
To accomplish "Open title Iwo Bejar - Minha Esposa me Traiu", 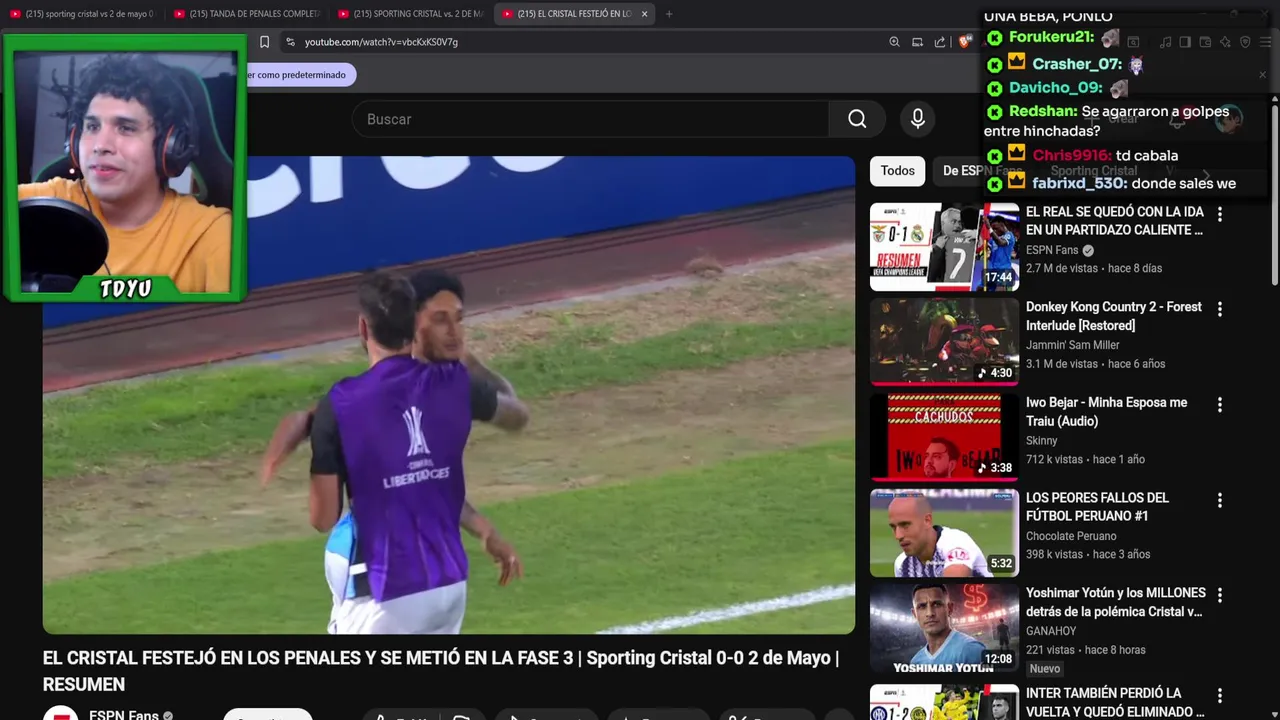I will click(x=1106, y=412).
